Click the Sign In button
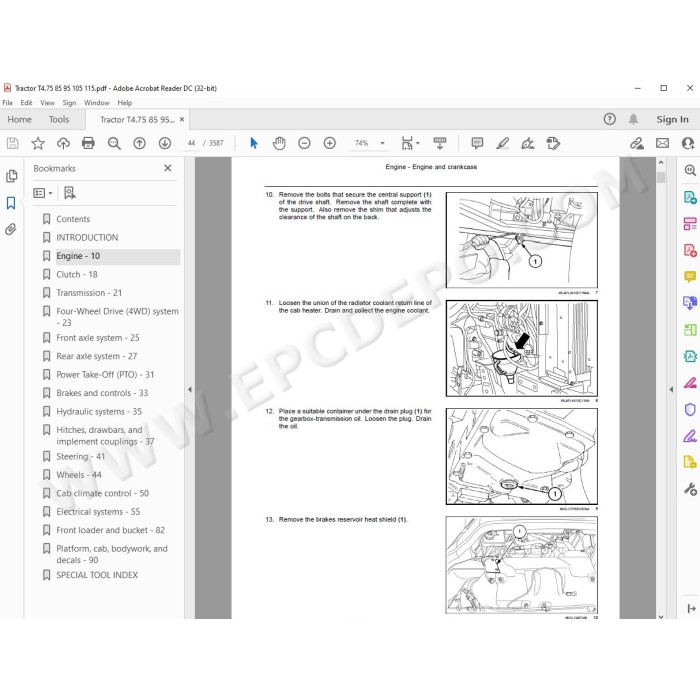The width and height of the screenshot is (700, 700). (x=672, y=119)
